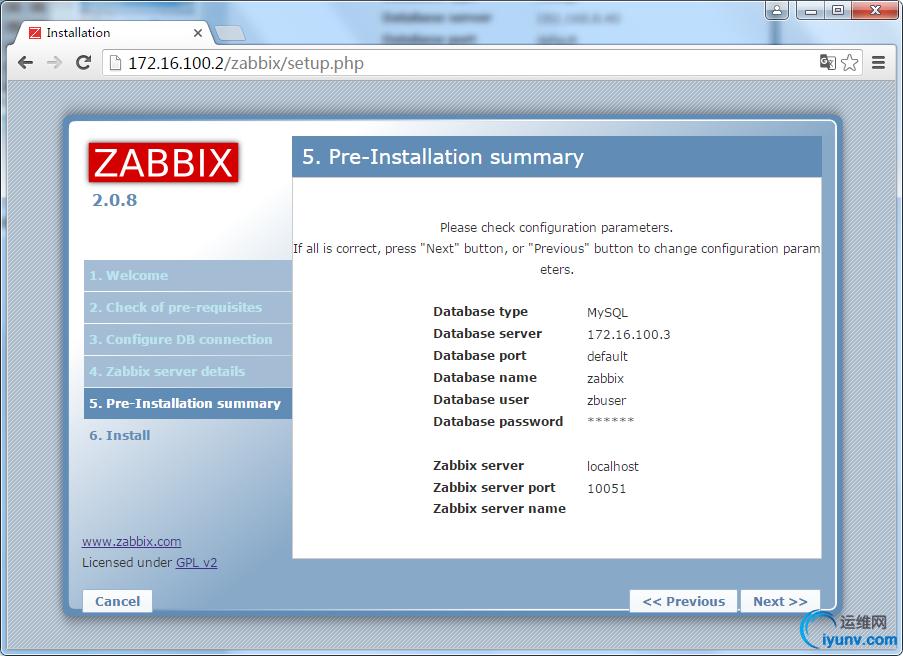Click the Zabbix server port value 10051
903x656 pixels.
tap(606, 488)
